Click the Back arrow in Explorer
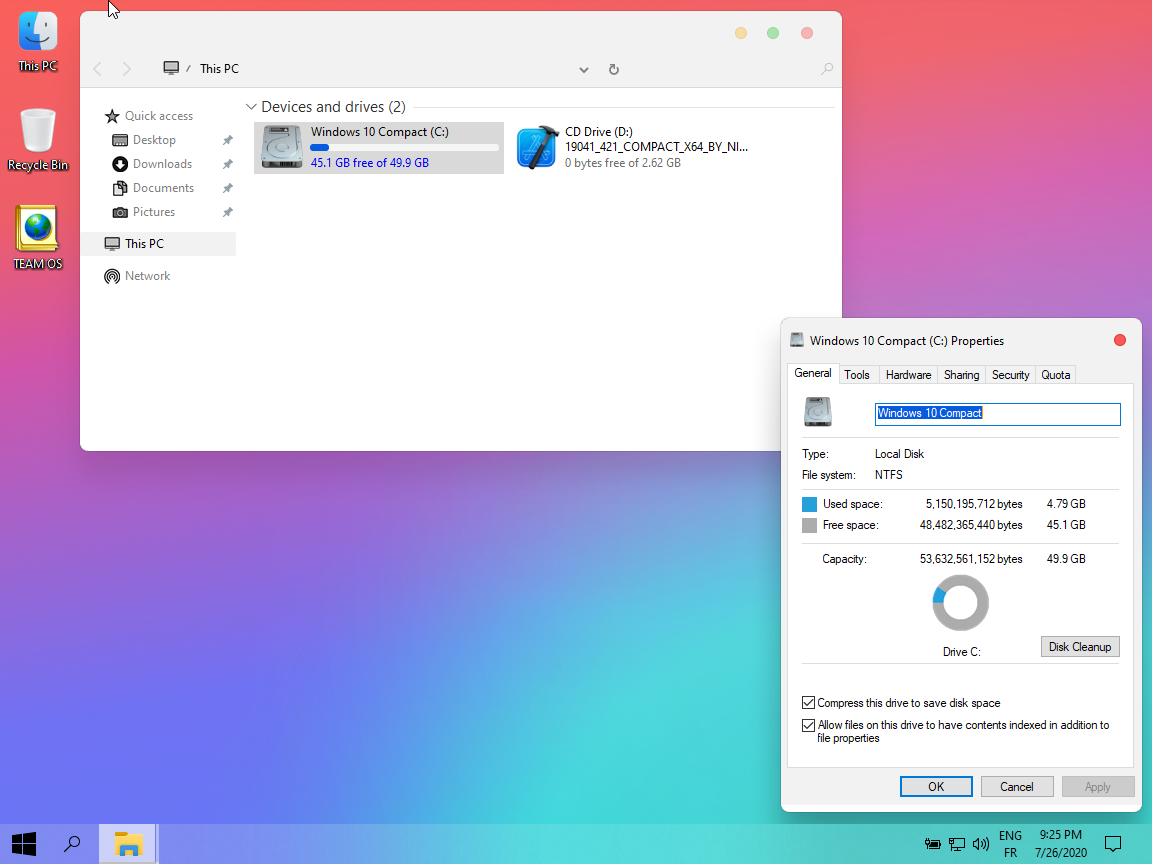This screenshot has height=864, width=1152. 98,69
